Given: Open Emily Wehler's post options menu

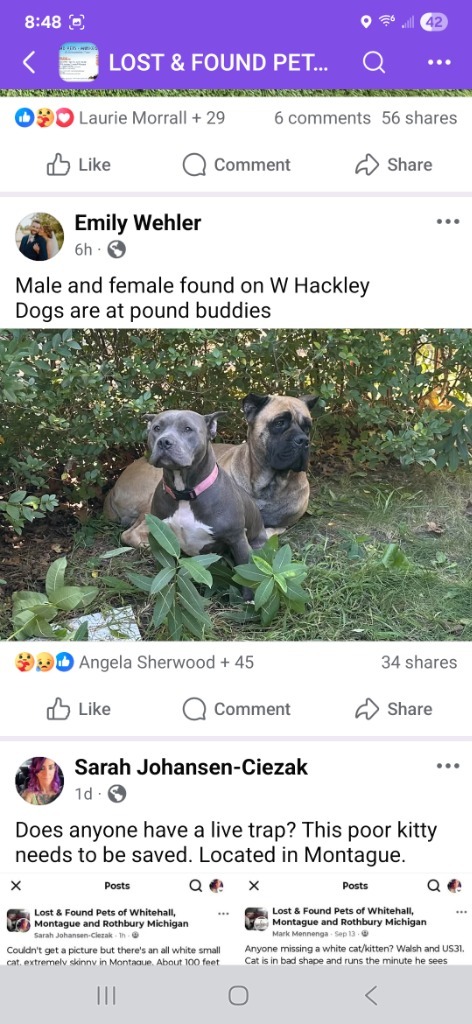Looking at the screenshot, I should pyautogui.click(x=448, y=222).
